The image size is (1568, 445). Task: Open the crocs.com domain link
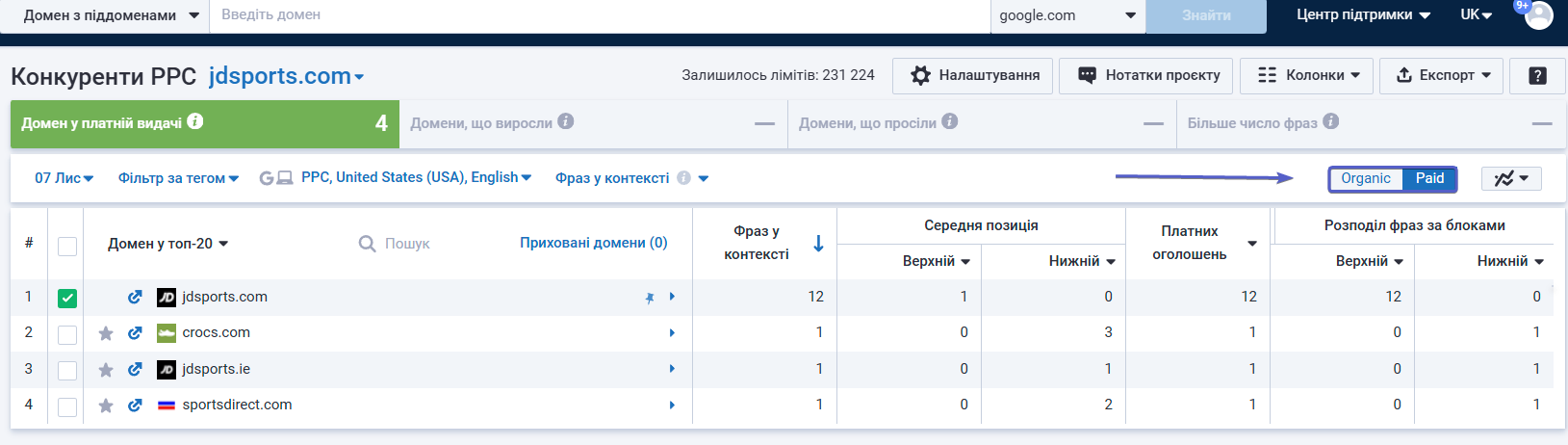click(217, 332)
